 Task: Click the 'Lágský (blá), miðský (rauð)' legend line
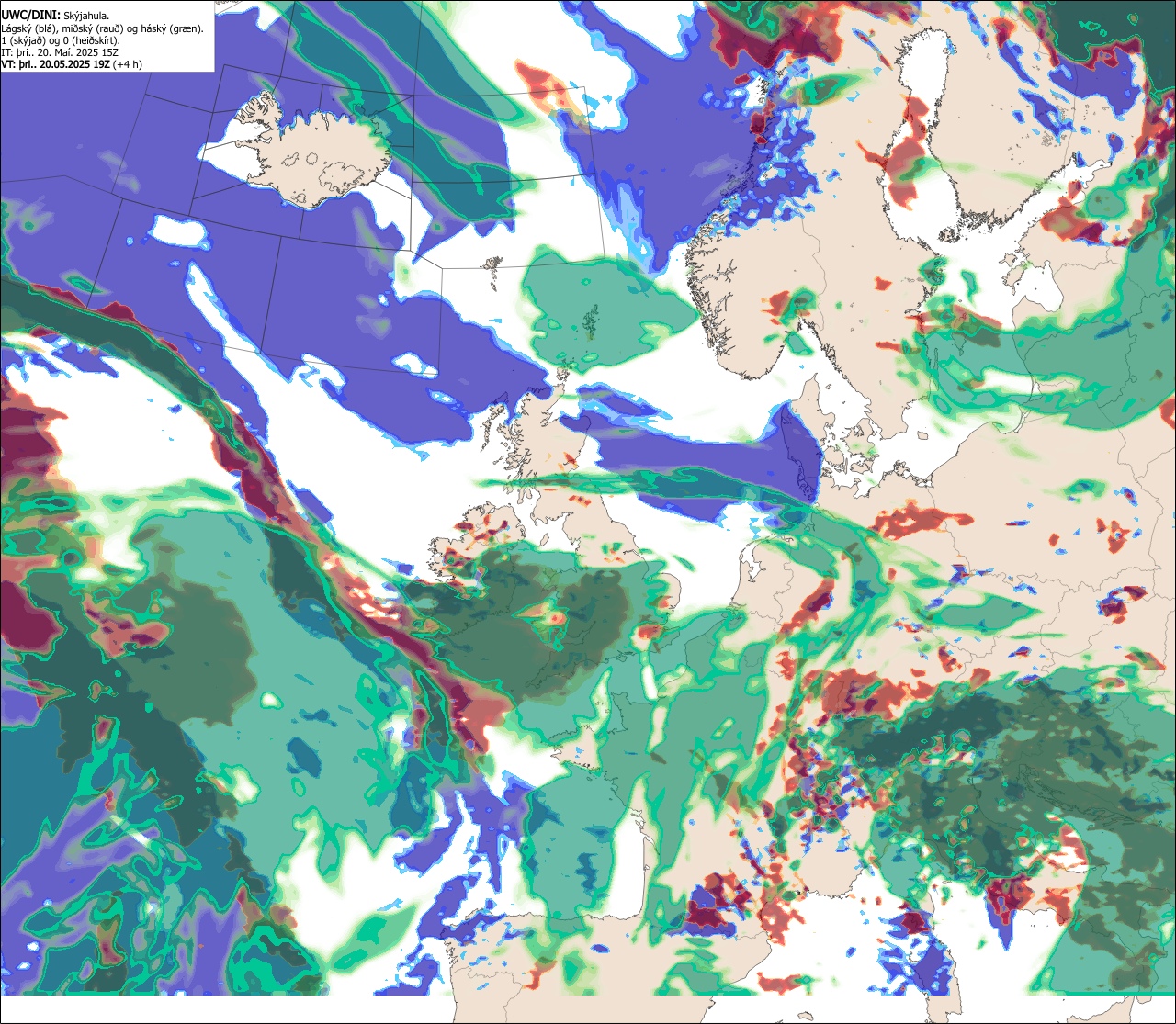[103, 28]
